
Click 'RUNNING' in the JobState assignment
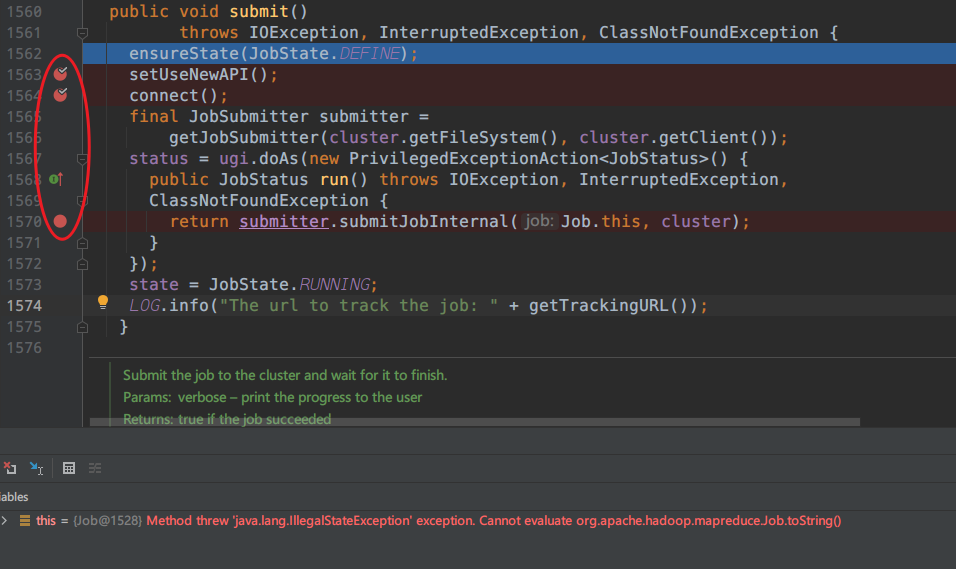tap(335, 285)
